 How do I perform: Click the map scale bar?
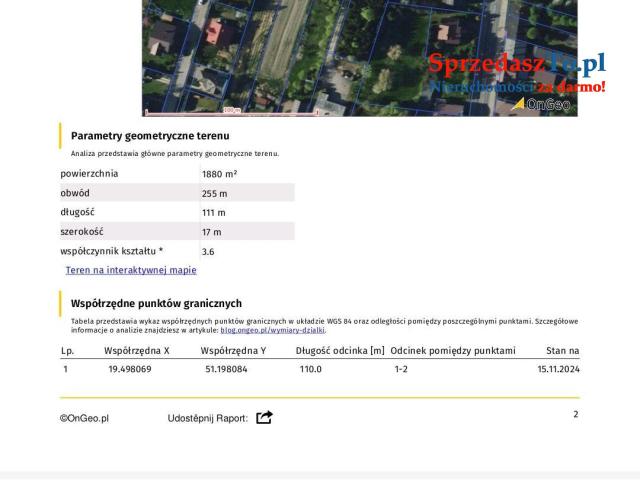[x=230, y=112]
